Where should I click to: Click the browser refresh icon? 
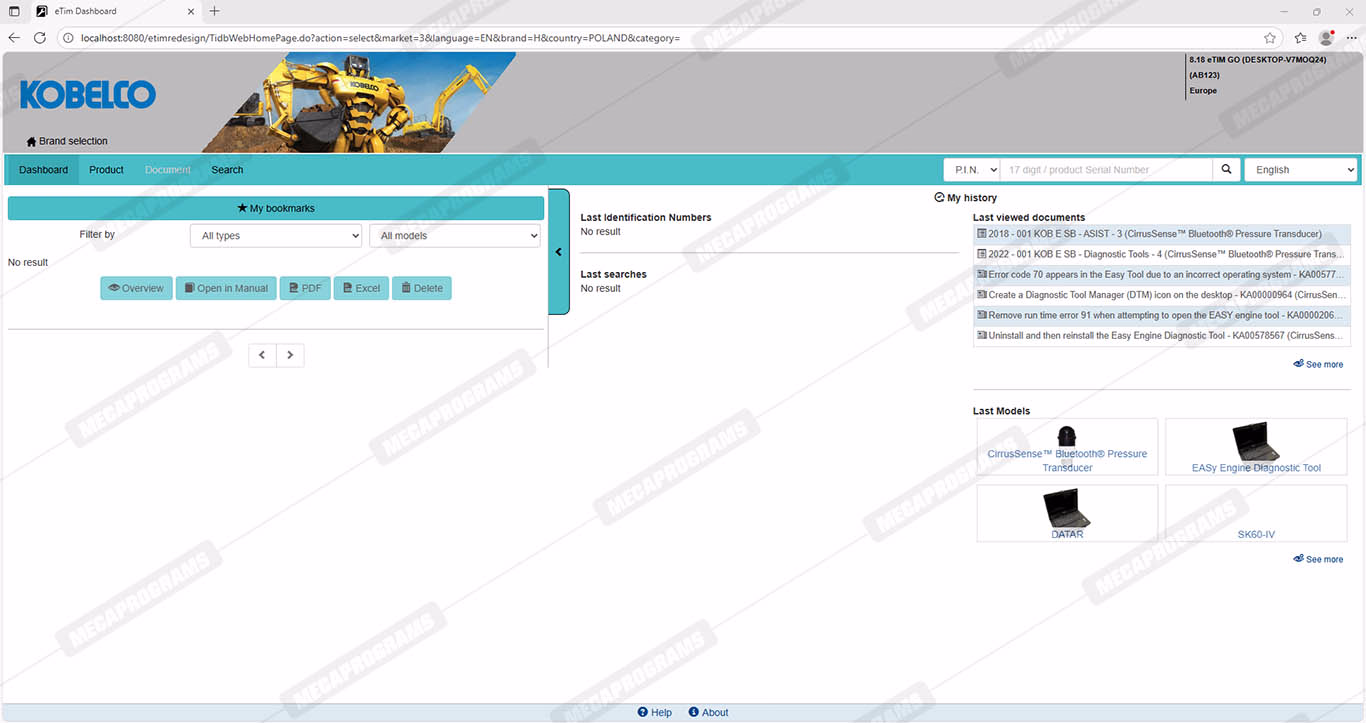40,38
